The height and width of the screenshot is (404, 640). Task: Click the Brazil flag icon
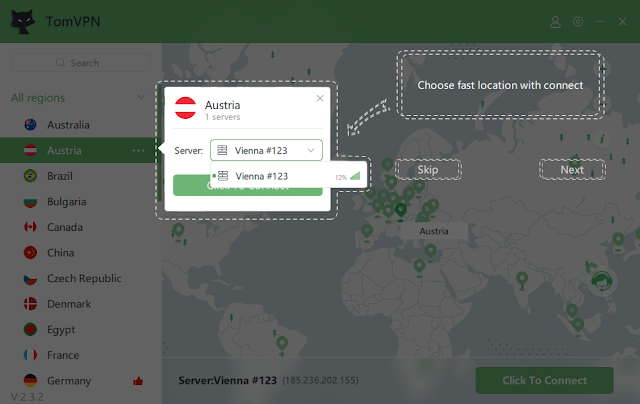pyautogui.click(x=30, y=176)
